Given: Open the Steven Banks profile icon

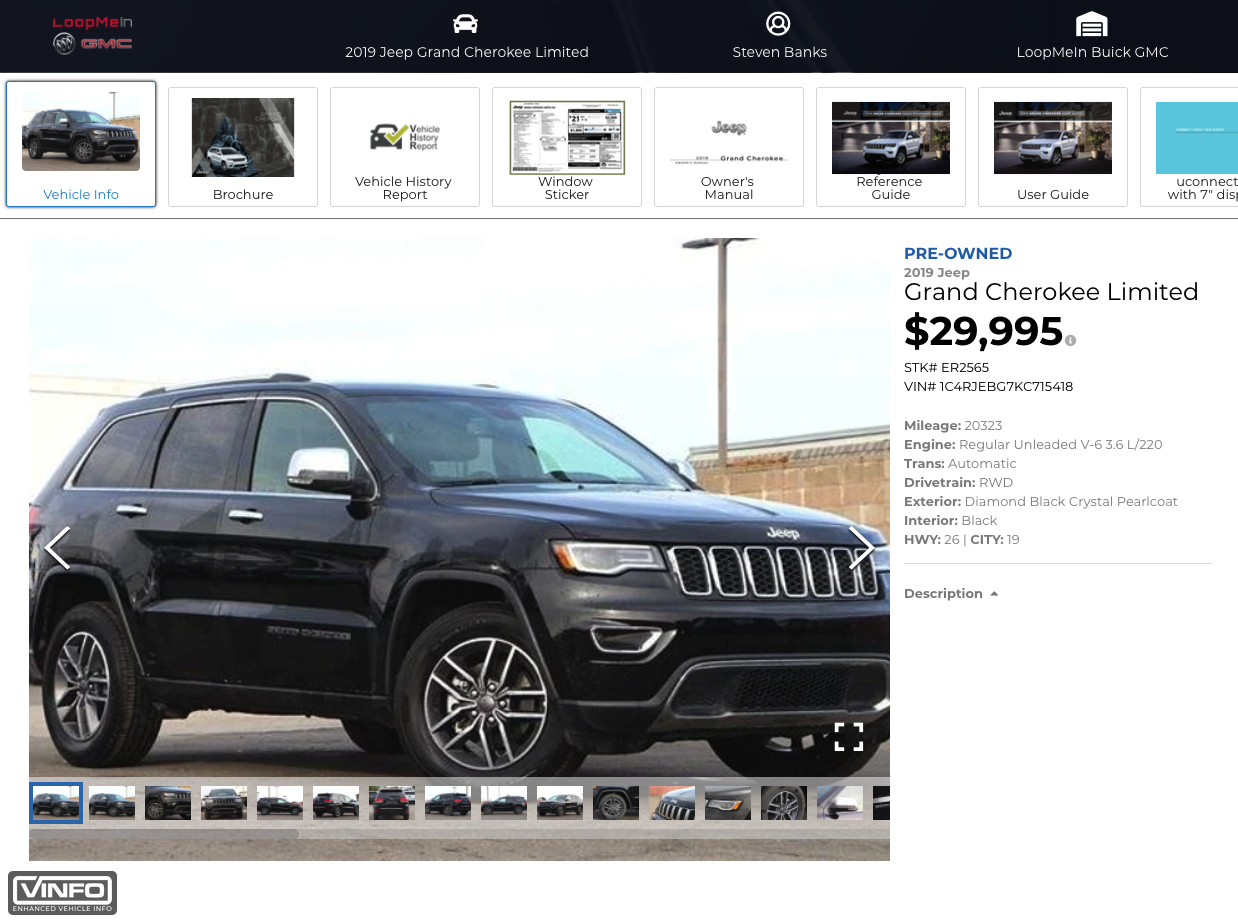Looking at the screenshot, I should [778, 24].
